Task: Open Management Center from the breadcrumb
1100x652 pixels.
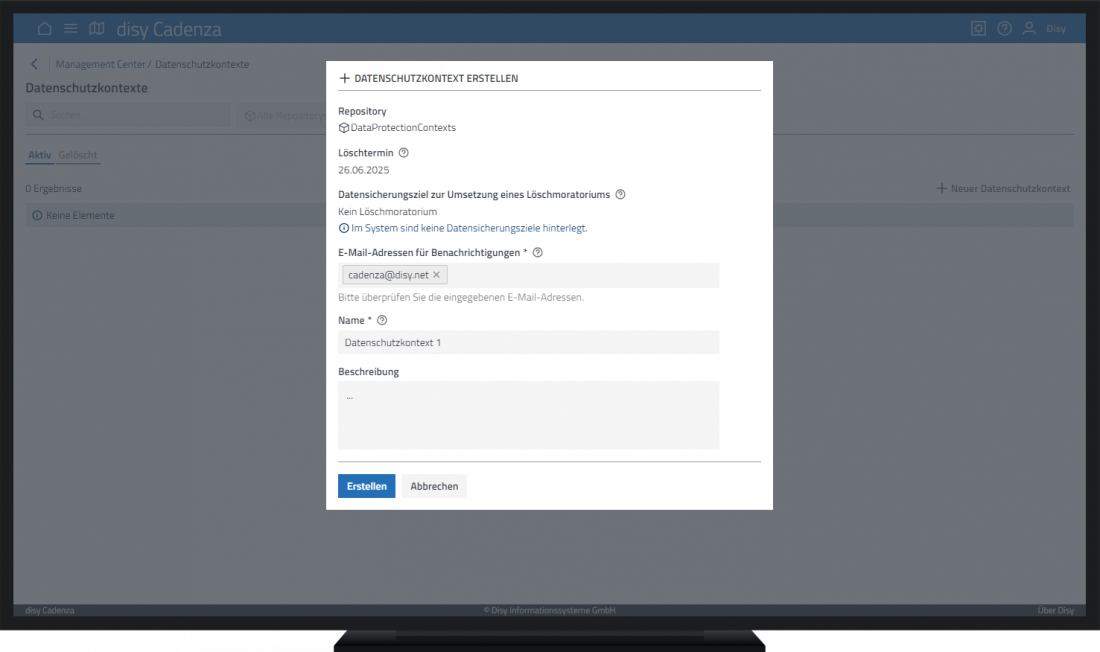Action: point(100,63)
